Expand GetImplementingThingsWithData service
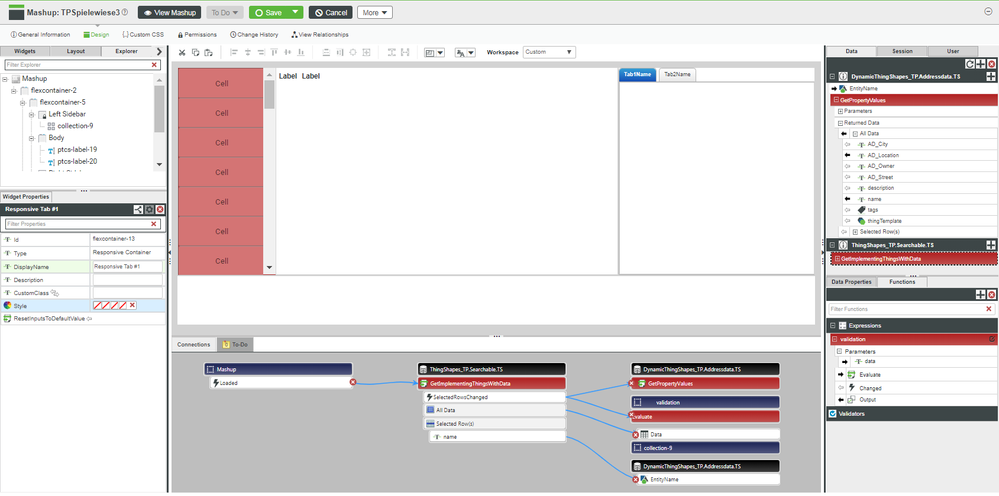Image resolution: width=999 pixels, height=496 pixels. 837,259
